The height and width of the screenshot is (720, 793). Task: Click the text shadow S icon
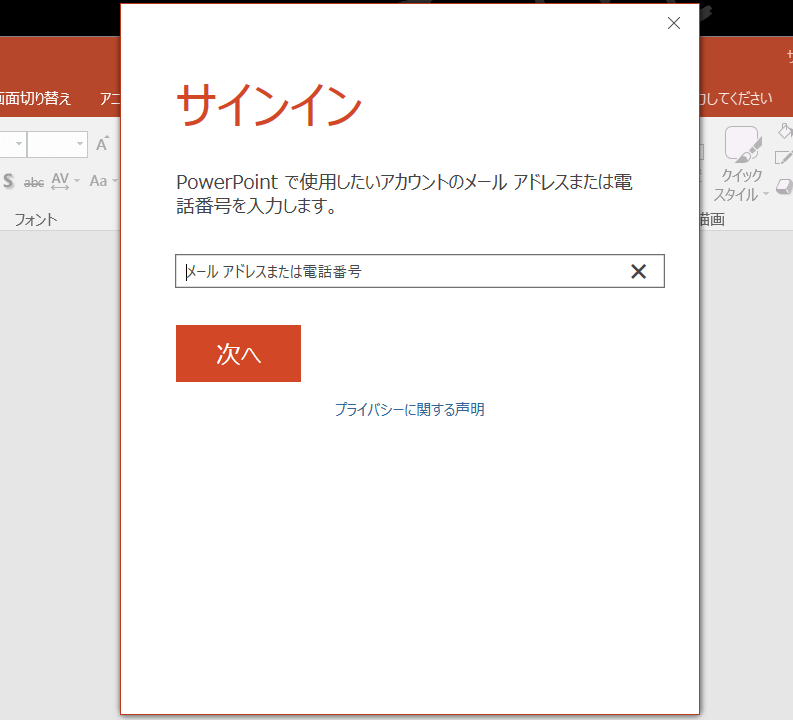point(8,181)
